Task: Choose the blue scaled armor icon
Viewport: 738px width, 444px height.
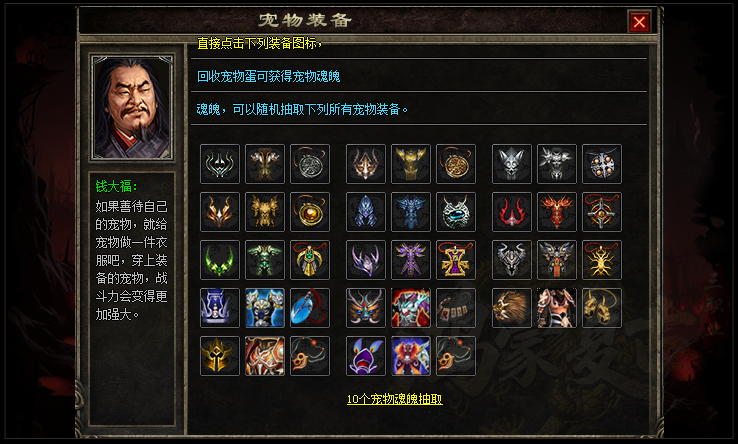Action: 411,212
